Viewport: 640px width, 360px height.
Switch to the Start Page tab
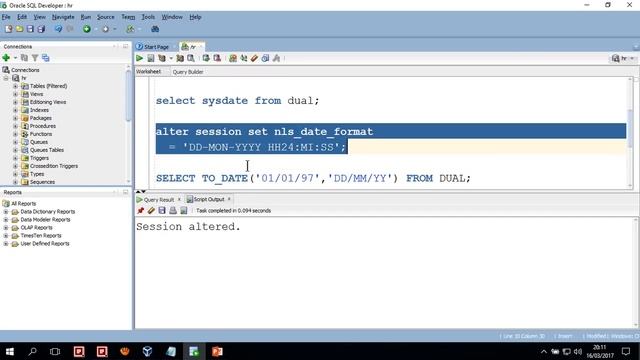(153, 47)
